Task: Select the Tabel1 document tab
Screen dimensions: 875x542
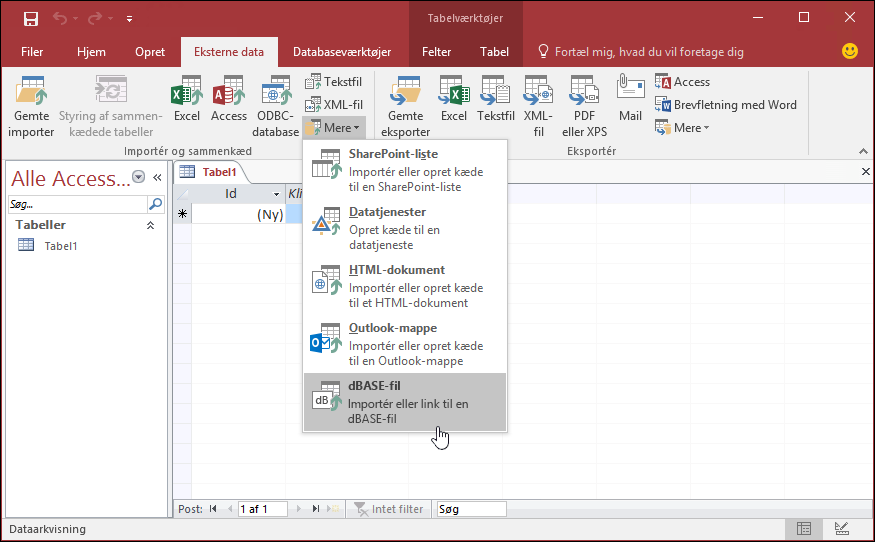Action: (210, 172)
